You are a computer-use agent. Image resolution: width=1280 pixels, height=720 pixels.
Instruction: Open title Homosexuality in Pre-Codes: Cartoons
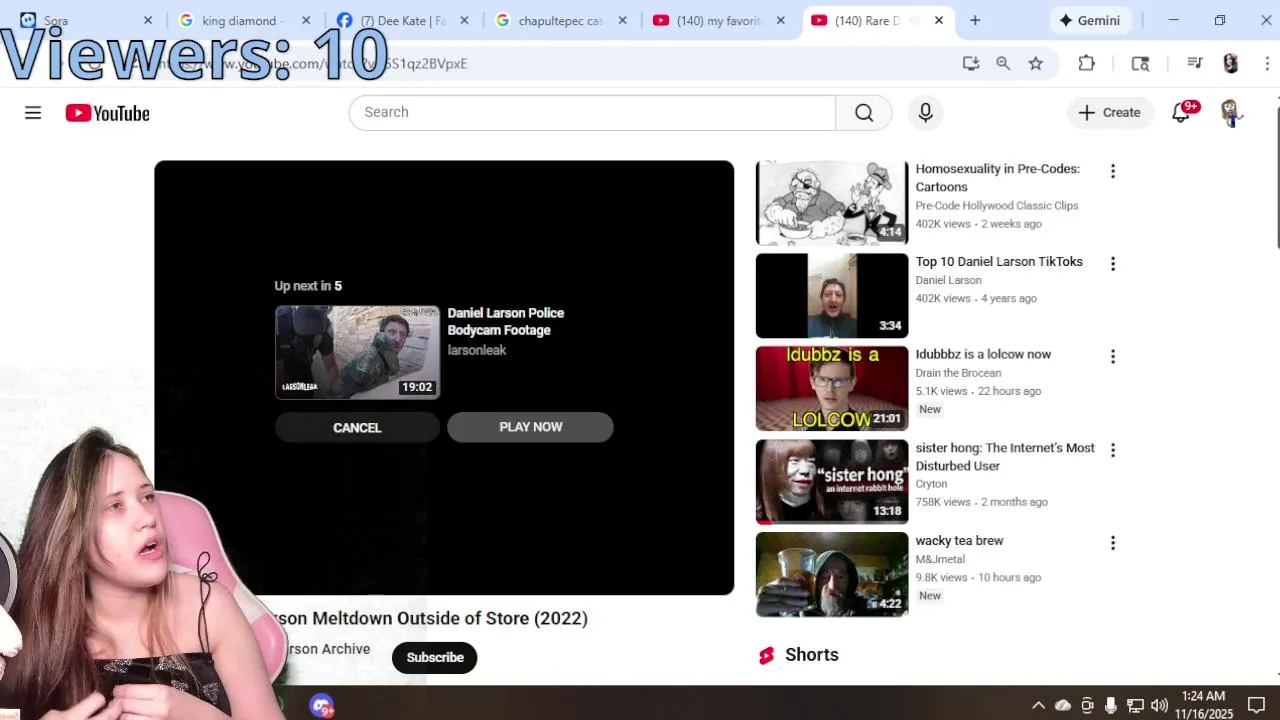pos(998,178)
